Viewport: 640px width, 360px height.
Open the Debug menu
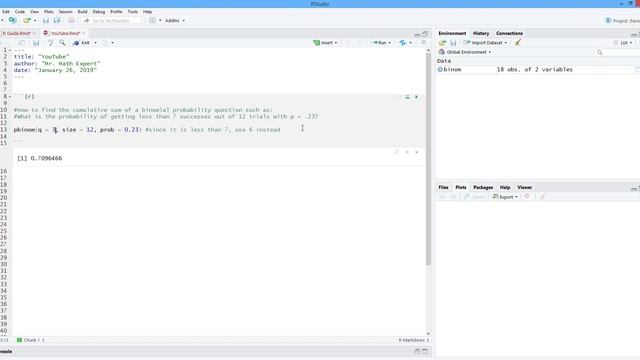tap(99, 12)
